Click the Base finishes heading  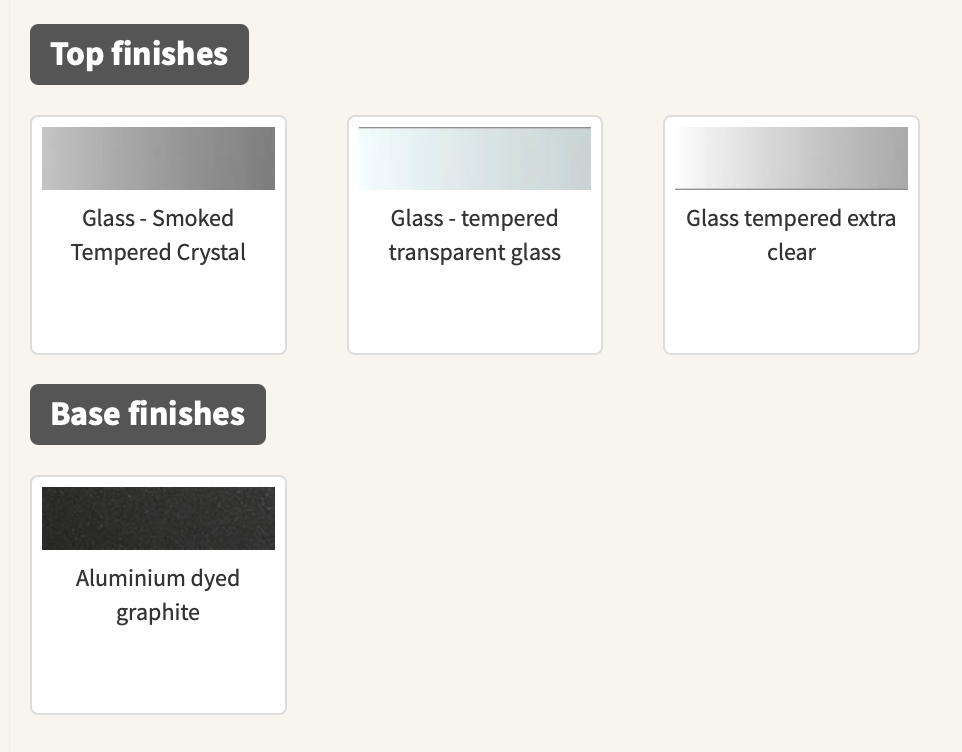coord(148,414)
